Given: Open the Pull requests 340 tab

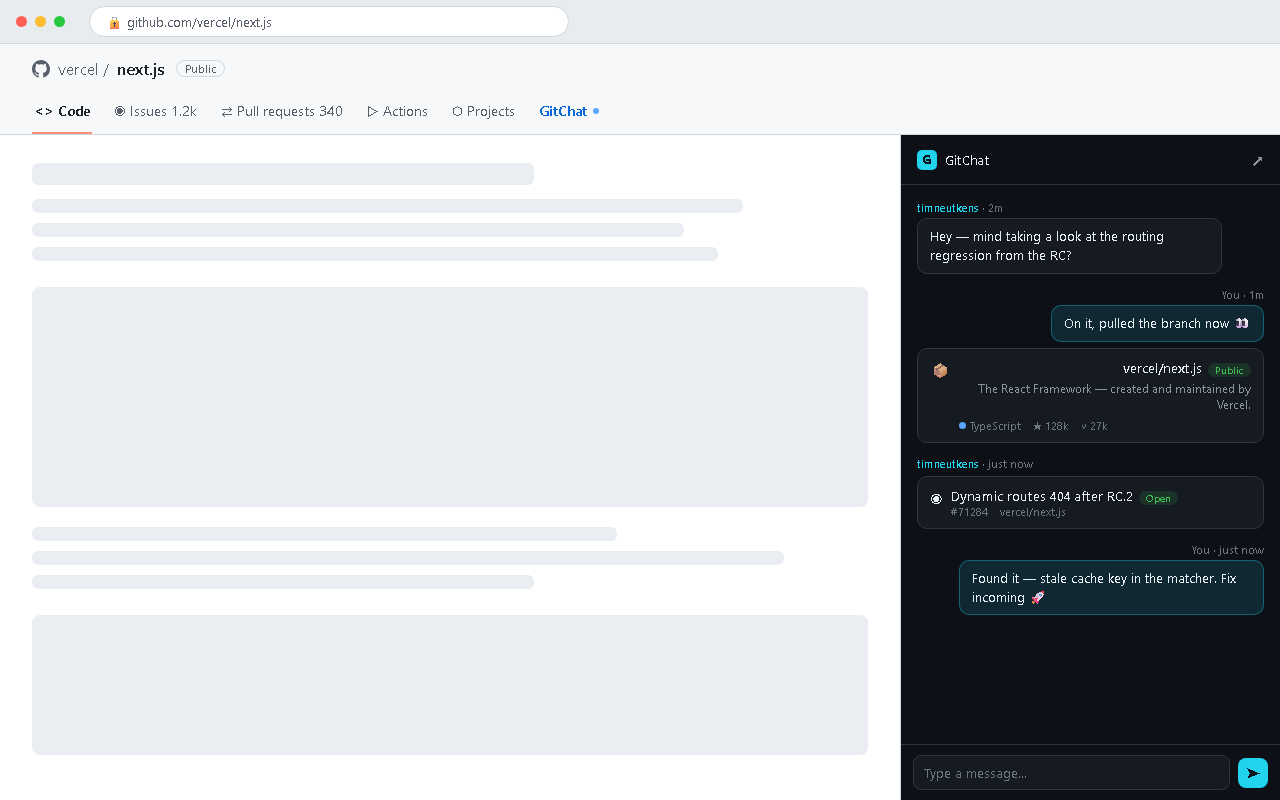Looking at the screenshot, I should pos(282,111).
